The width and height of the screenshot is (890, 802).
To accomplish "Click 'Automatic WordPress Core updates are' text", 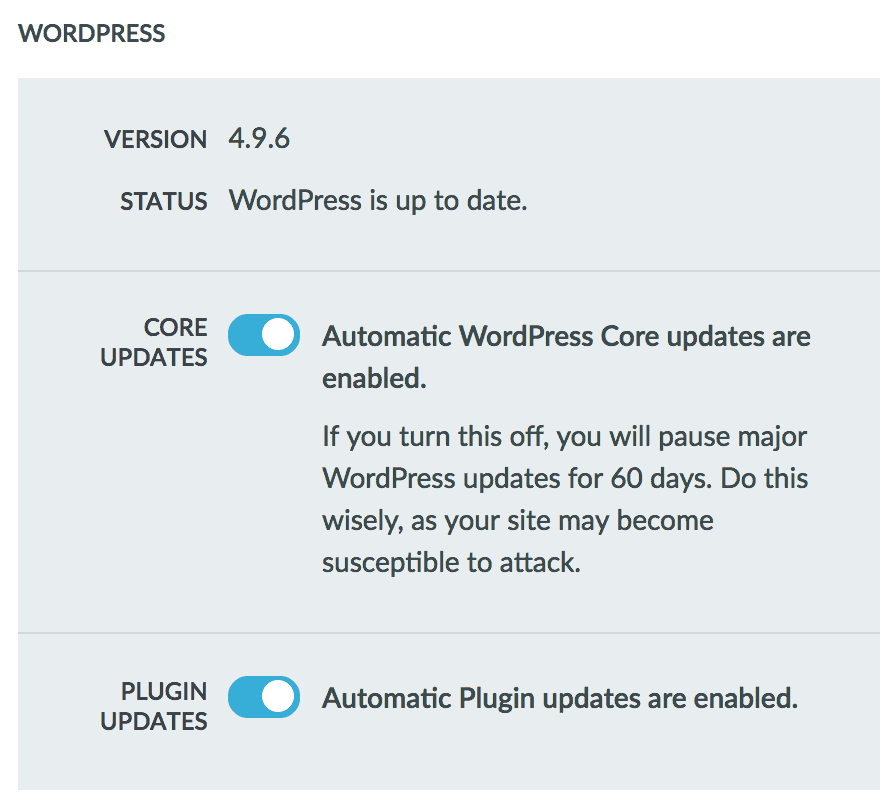I will [566, 337].
